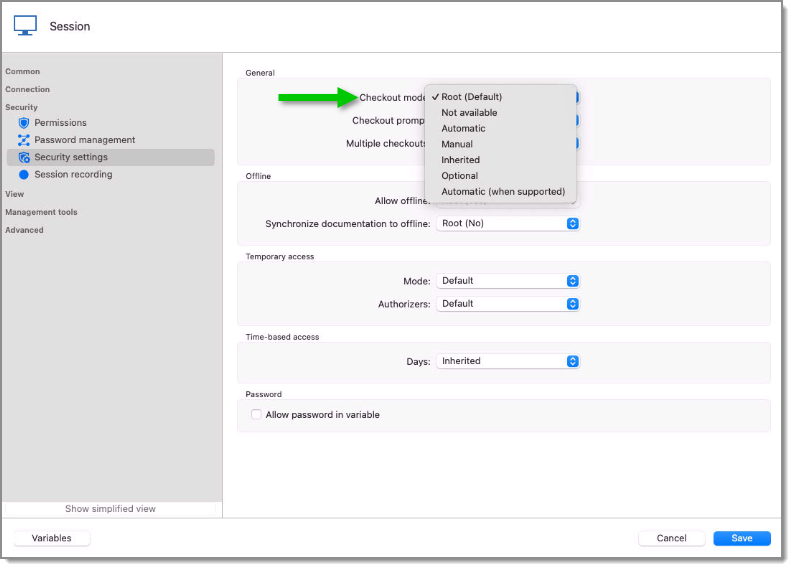Open the Management tools section

pyautogui.click(x=41, y=212)
